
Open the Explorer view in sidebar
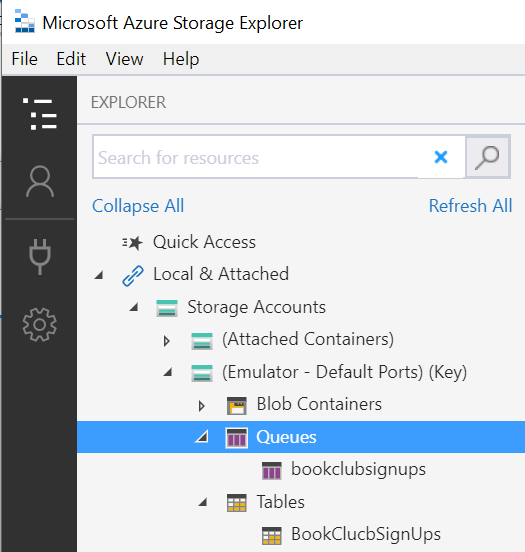[39, 114]
